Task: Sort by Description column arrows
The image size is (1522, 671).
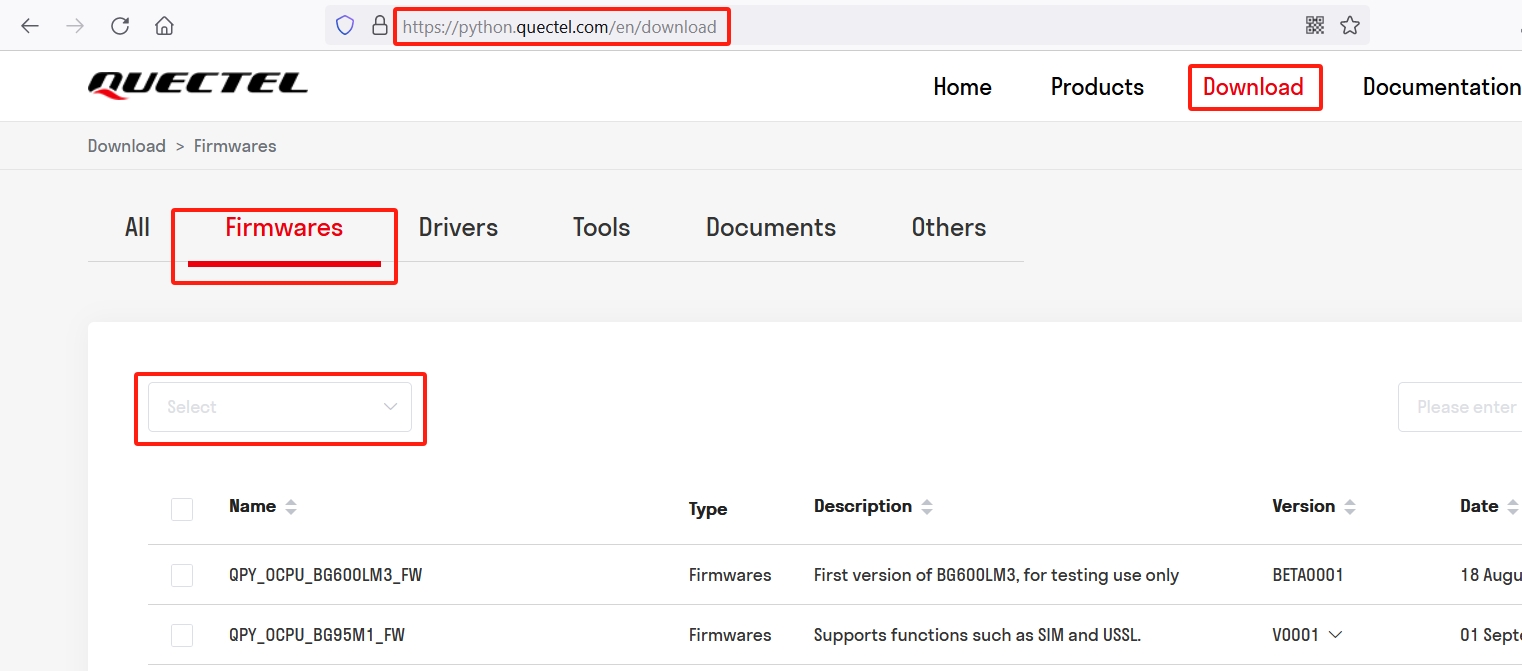Action: tap(927, 507)
